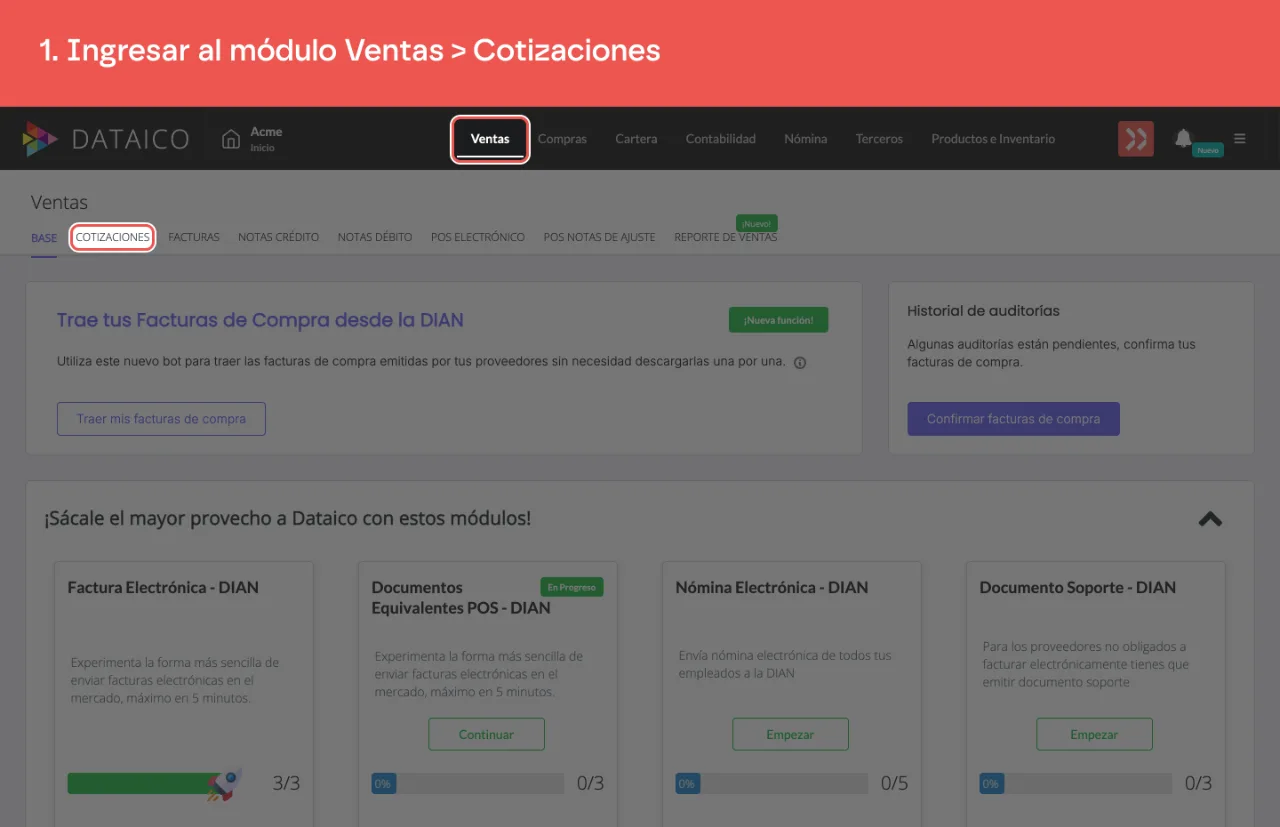The image size is (1280, 827).
Task: Click the Historial de auditorías heading
Action: (983, 311)
